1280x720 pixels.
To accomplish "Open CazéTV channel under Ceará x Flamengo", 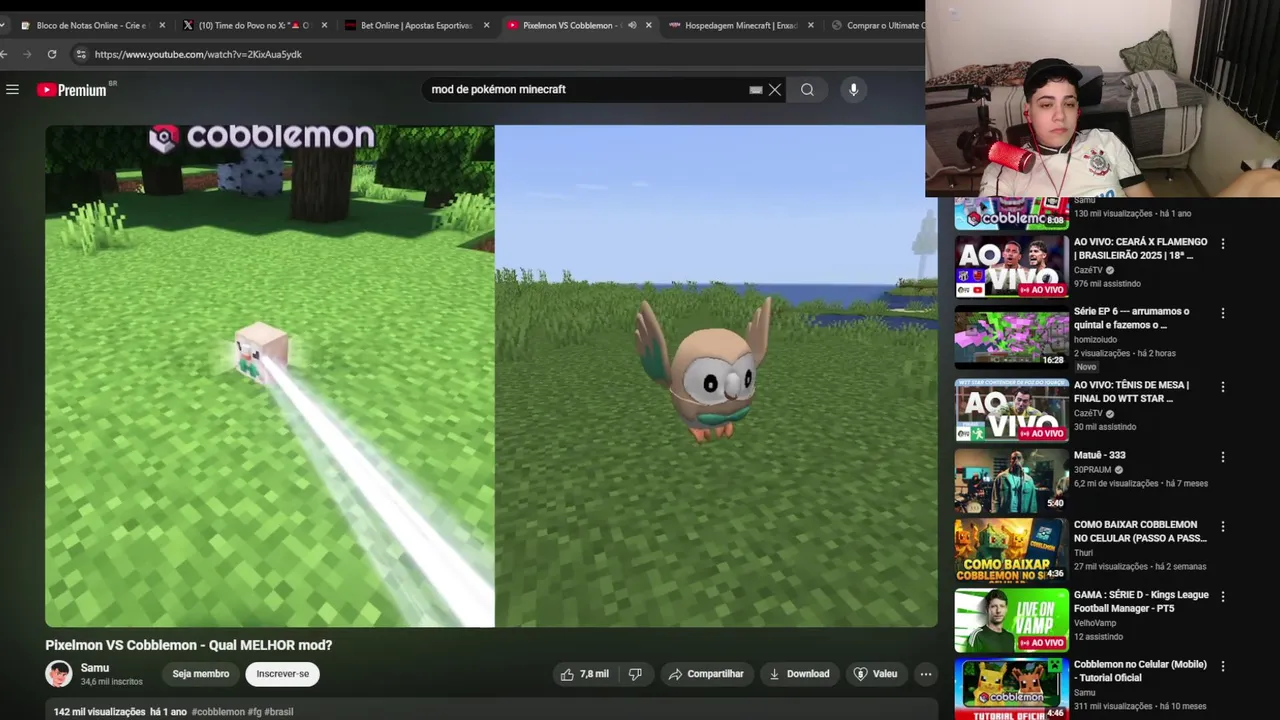I will coord(1088,270).
